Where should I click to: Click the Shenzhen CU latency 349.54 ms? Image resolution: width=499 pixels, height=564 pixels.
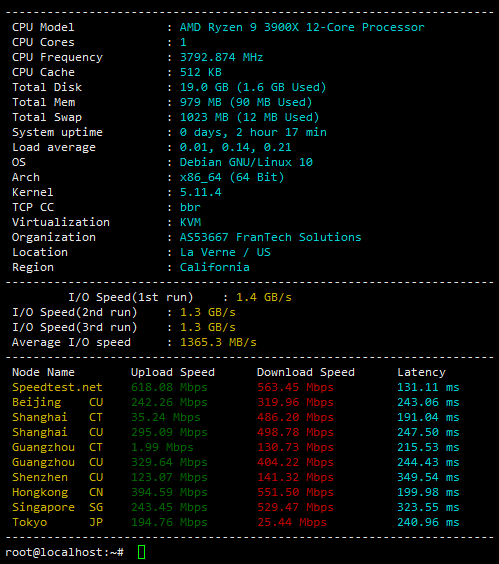pyautogui.click(x=428, y=477)
